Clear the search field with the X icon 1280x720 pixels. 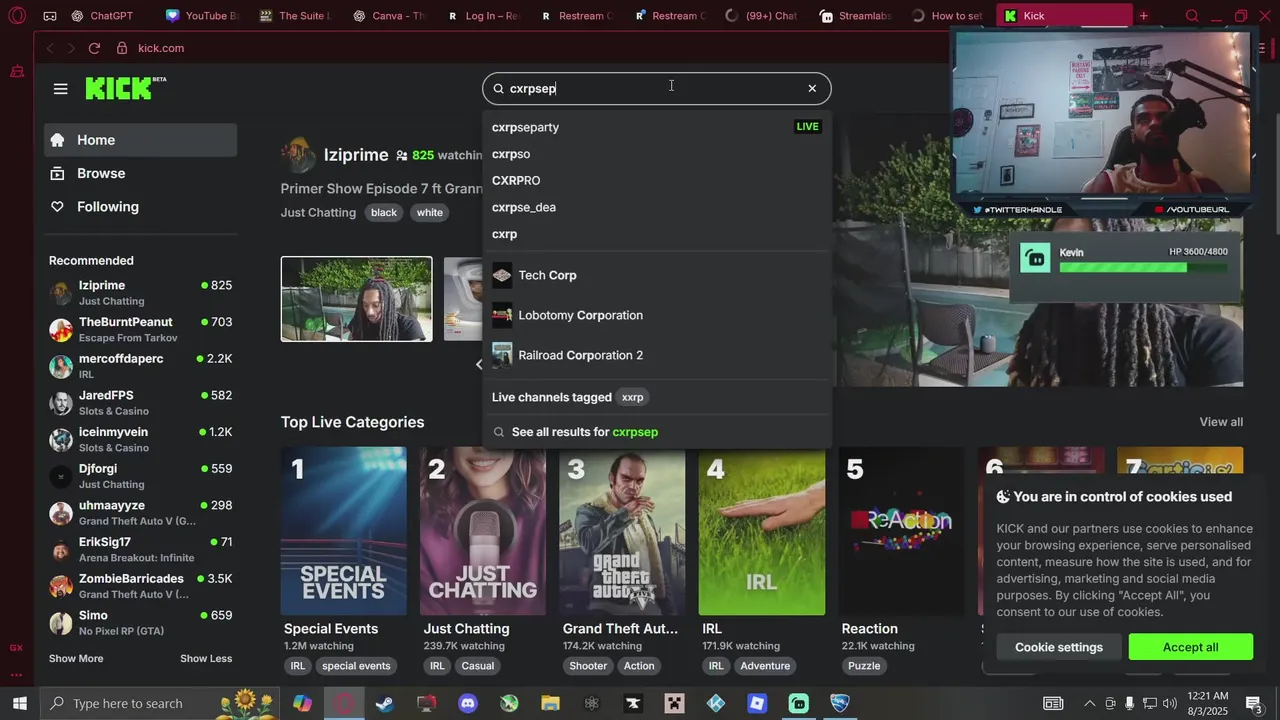pyautogui.click(x=812, y=88)
